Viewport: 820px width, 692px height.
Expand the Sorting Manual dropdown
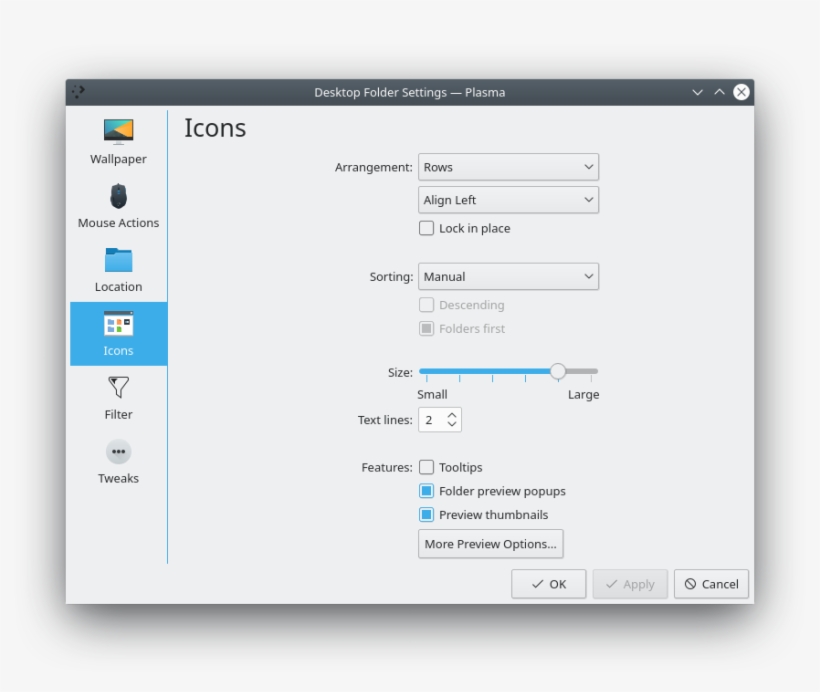(508, 277)
